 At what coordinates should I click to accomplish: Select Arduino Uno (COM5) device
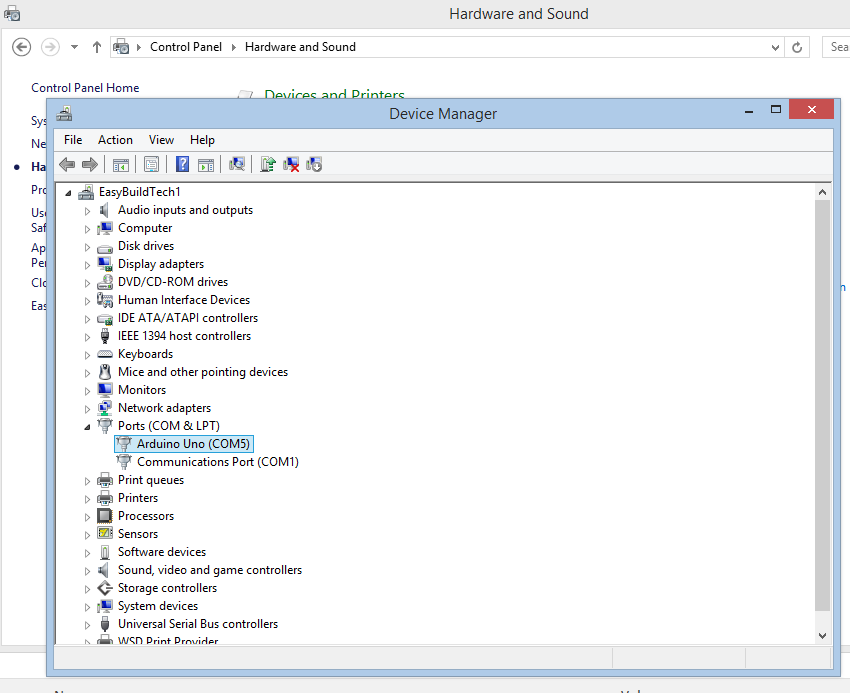click(194, 444)
